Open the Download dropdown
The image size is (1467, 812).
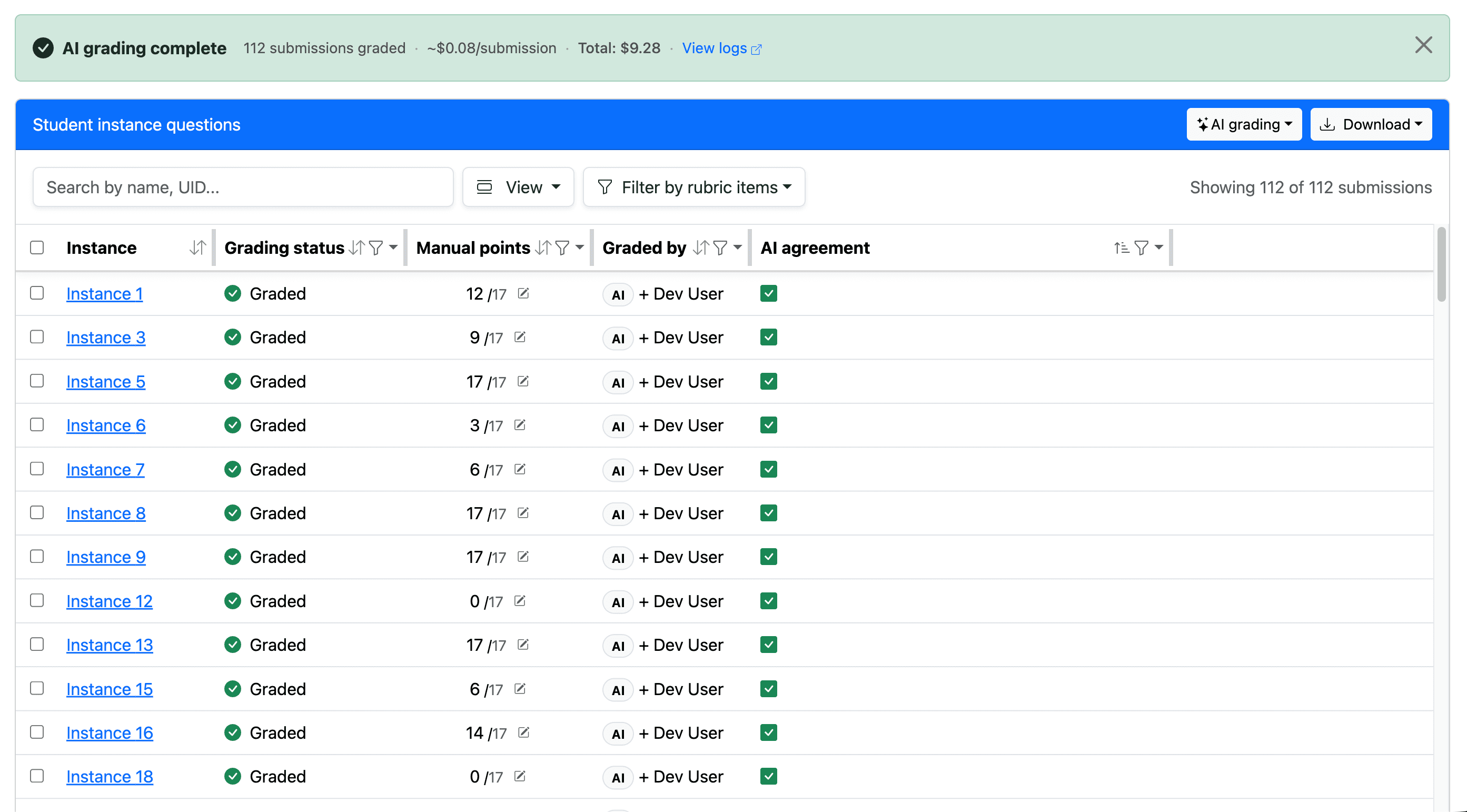[1371, 124]
